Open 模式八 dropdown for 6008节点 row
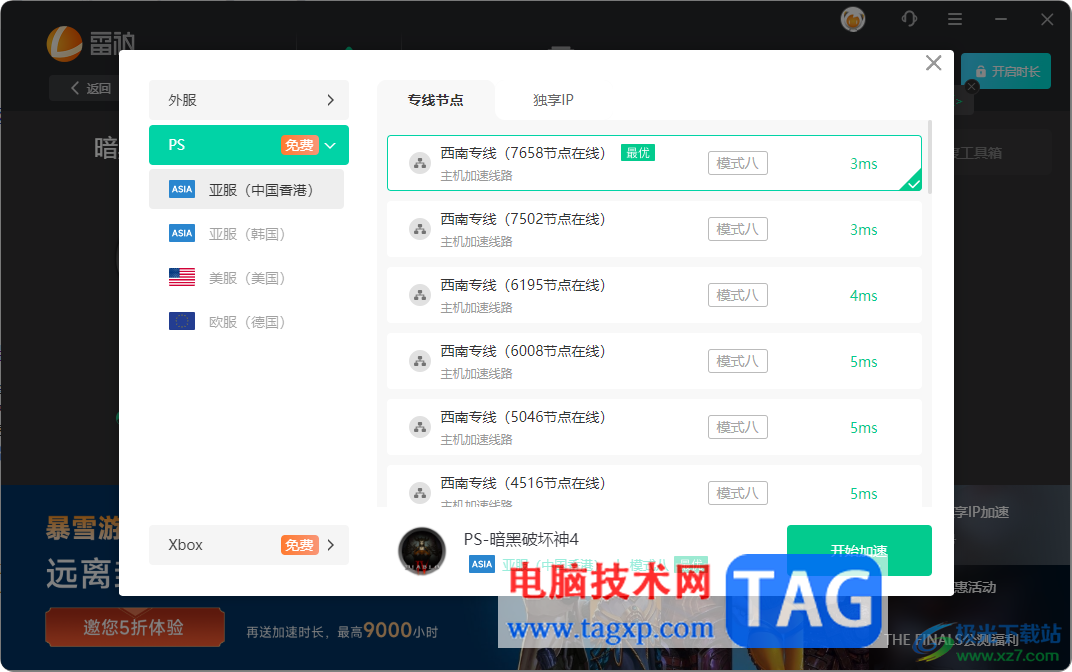The height and width of the screenshot is (672, 1072). pos(738,361)
